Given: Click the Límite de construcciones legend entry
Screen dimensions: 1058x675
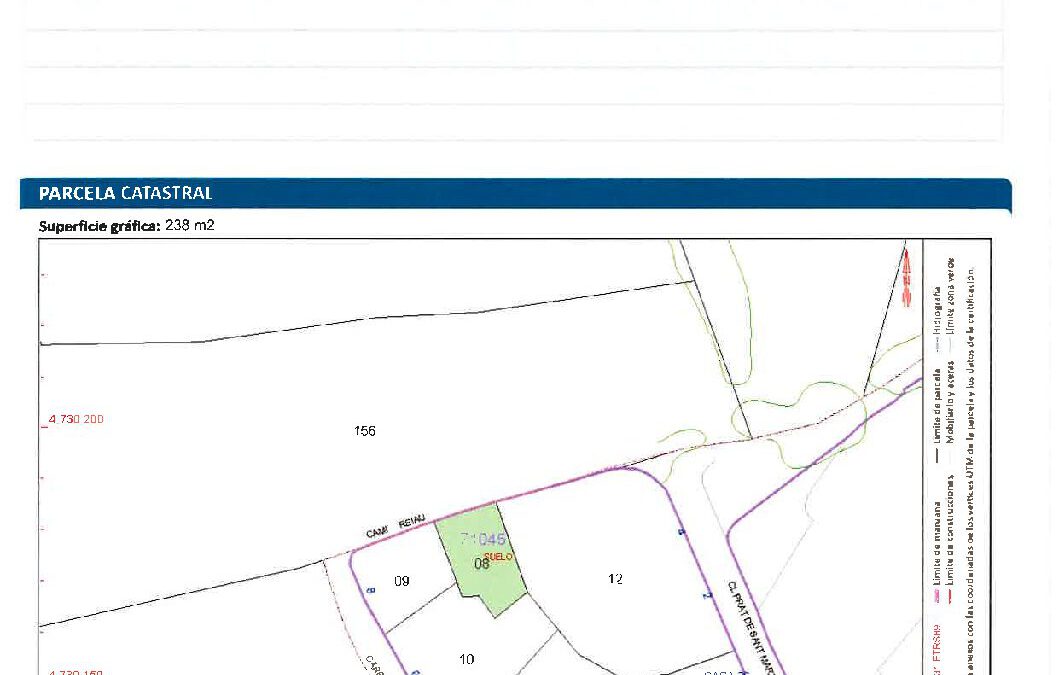Looking at the screenshot, I should pos(950,538).
